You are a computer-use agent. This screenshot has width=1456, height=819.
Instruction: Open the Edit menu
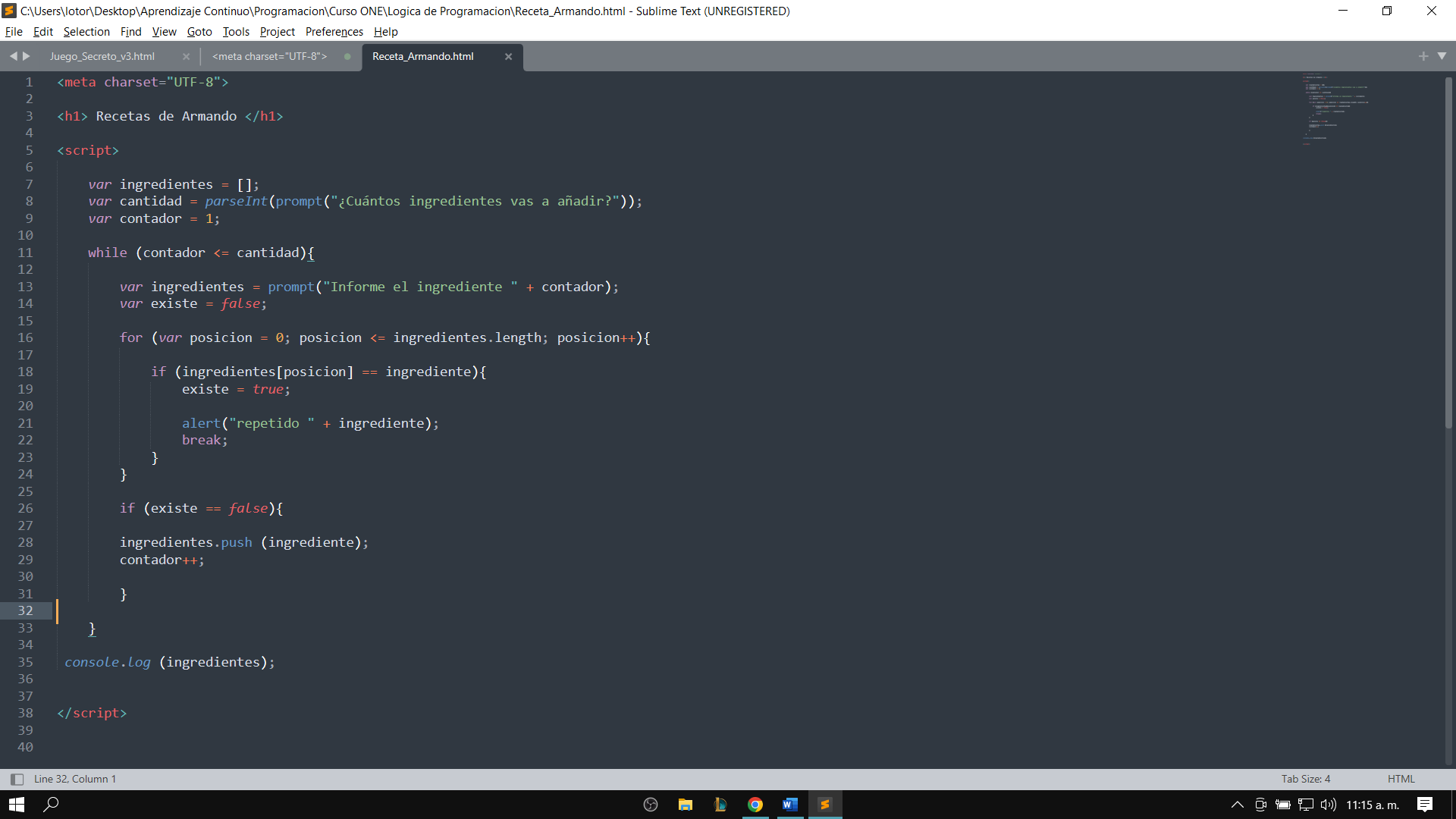click(43, 32)
